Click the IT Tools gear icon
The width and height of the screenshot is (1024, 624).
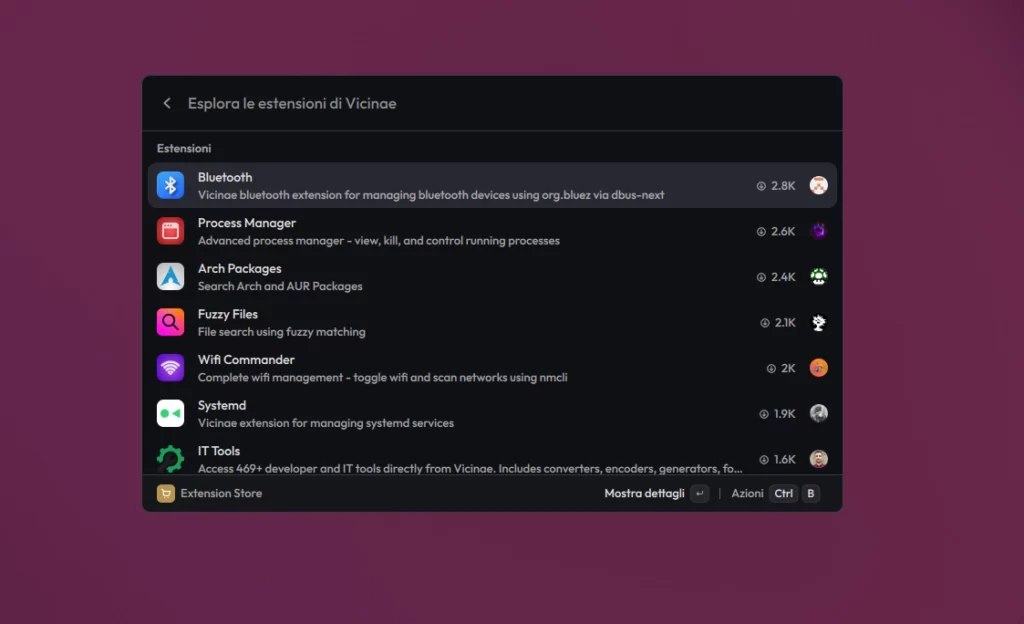point(170,459)
